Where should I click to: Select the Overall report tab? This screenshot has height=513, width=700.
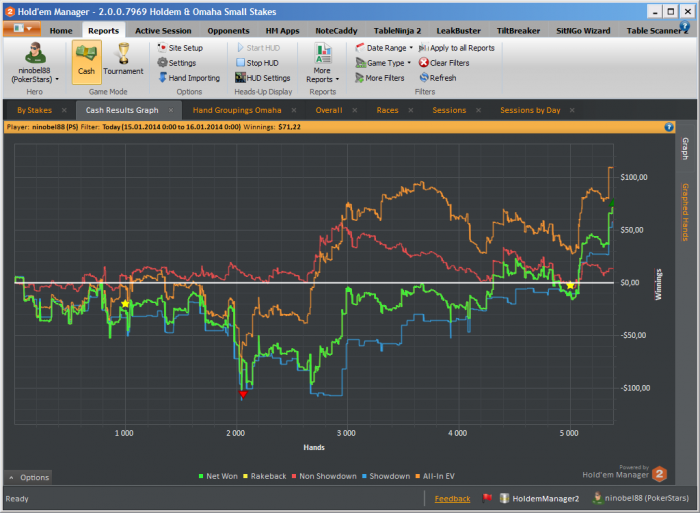click(x=329, y=110)
